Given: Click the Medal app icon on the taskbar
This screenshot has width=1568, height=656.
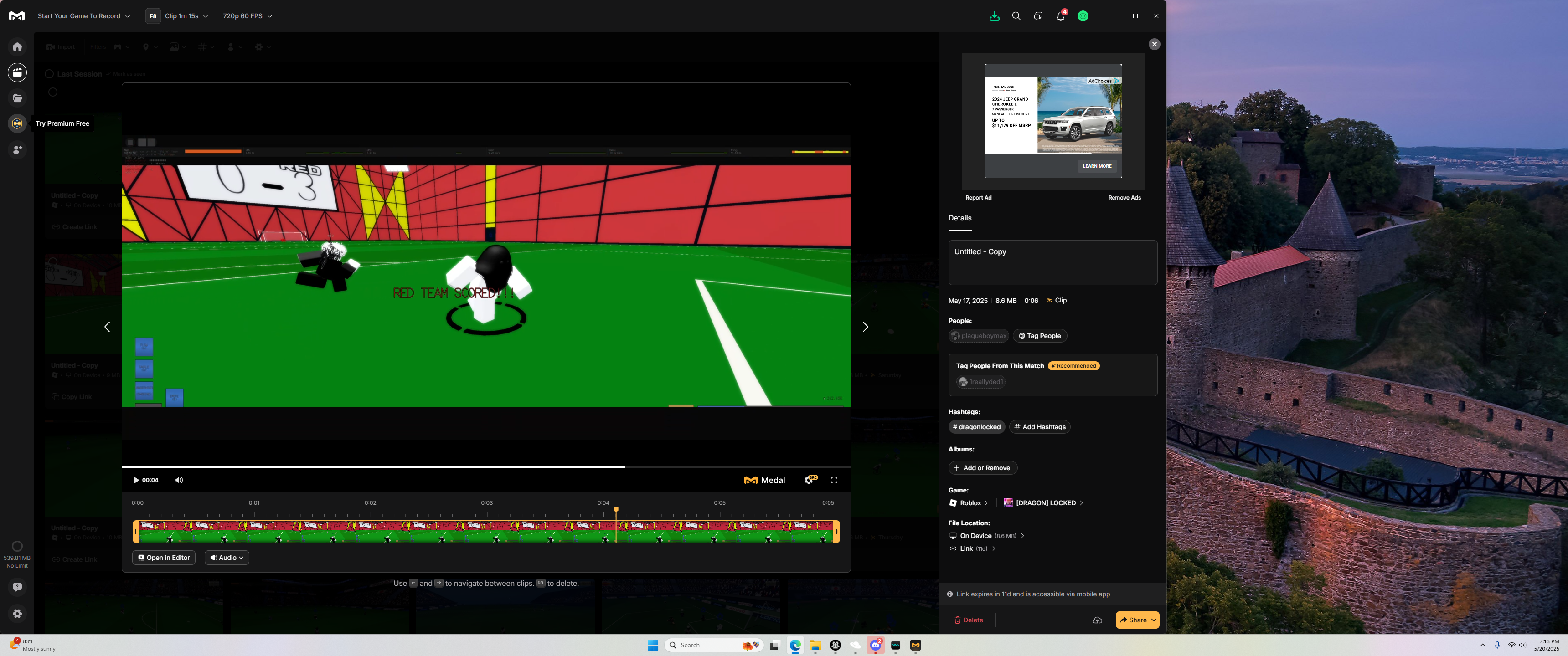Looking at the screenshot, I should 915,645.
